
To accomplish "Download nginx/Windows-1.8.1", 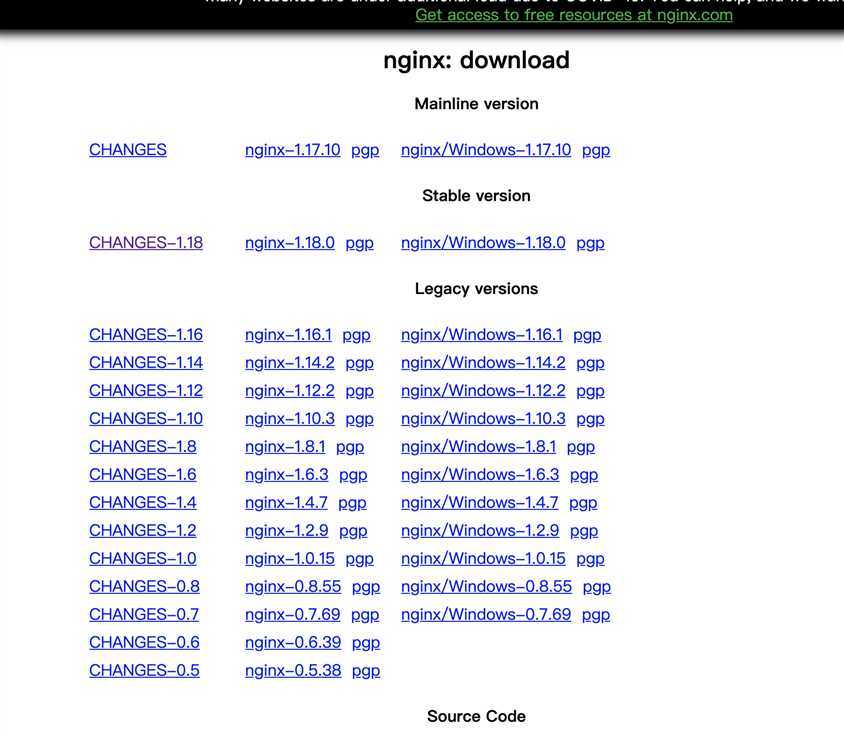I will point(479,447).
